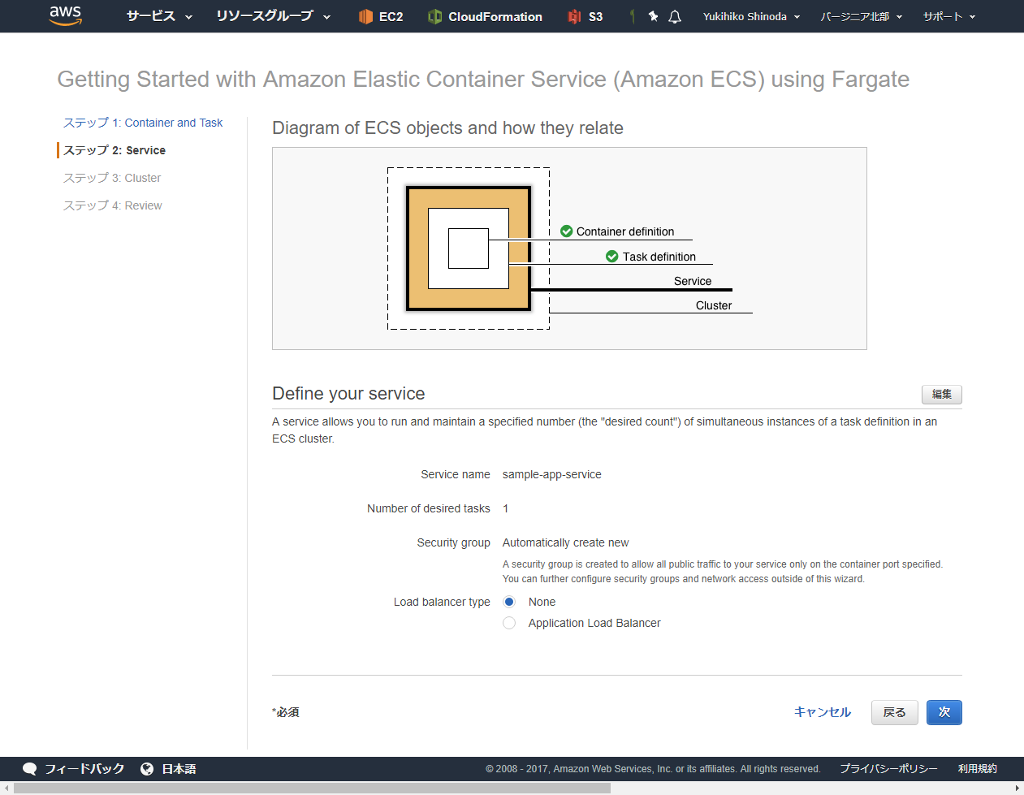
Task: Click the 戻る back button
Action: [x=894, y=712]
